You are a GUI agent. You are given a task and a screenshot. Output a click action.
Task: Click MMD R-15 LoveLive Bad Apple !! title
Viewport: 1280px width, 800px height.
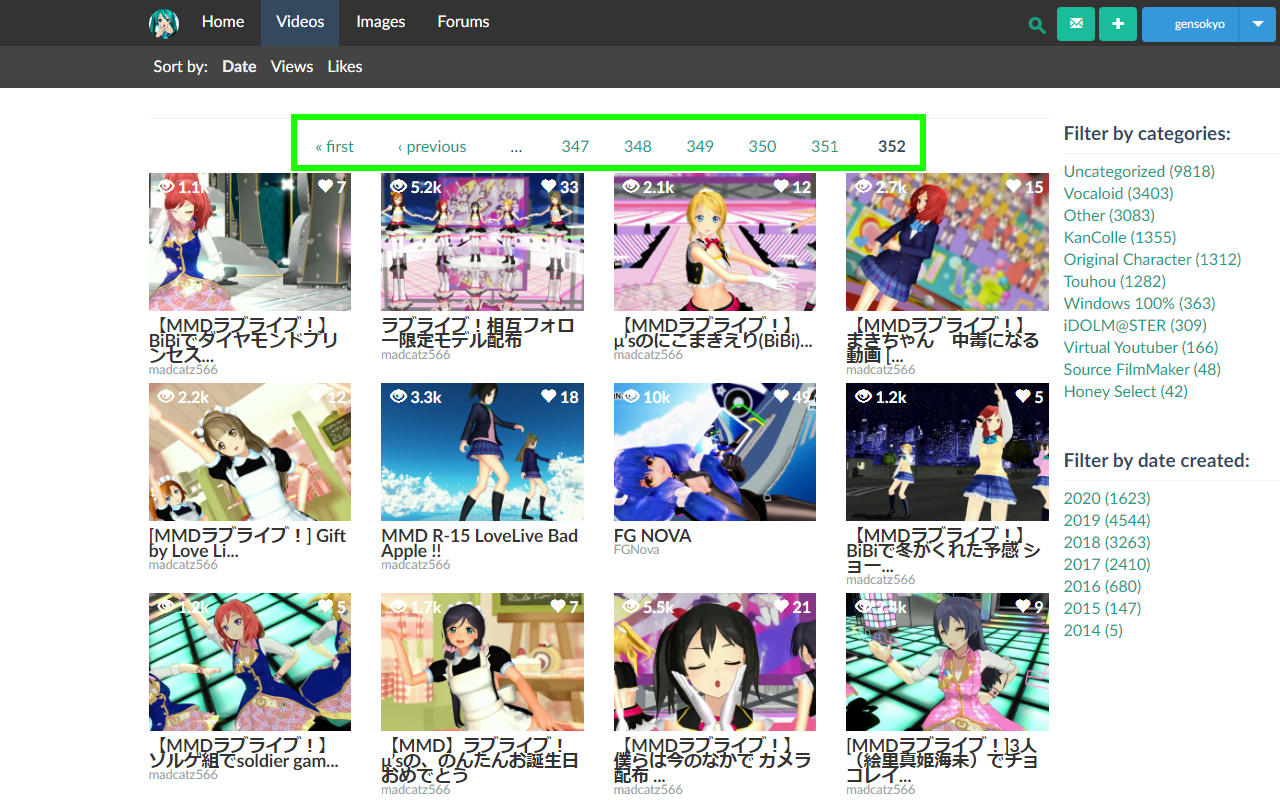480,543
